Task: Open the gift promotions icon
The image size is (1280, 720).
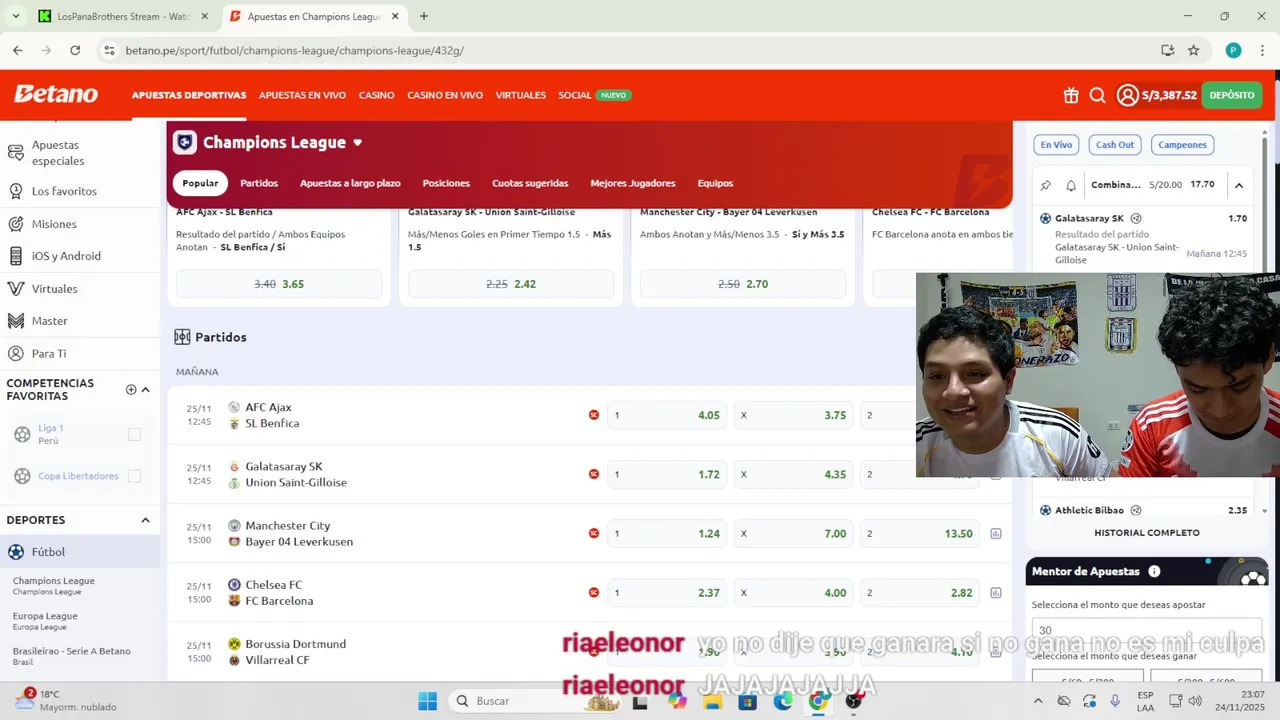Action: click(1071, 95)
